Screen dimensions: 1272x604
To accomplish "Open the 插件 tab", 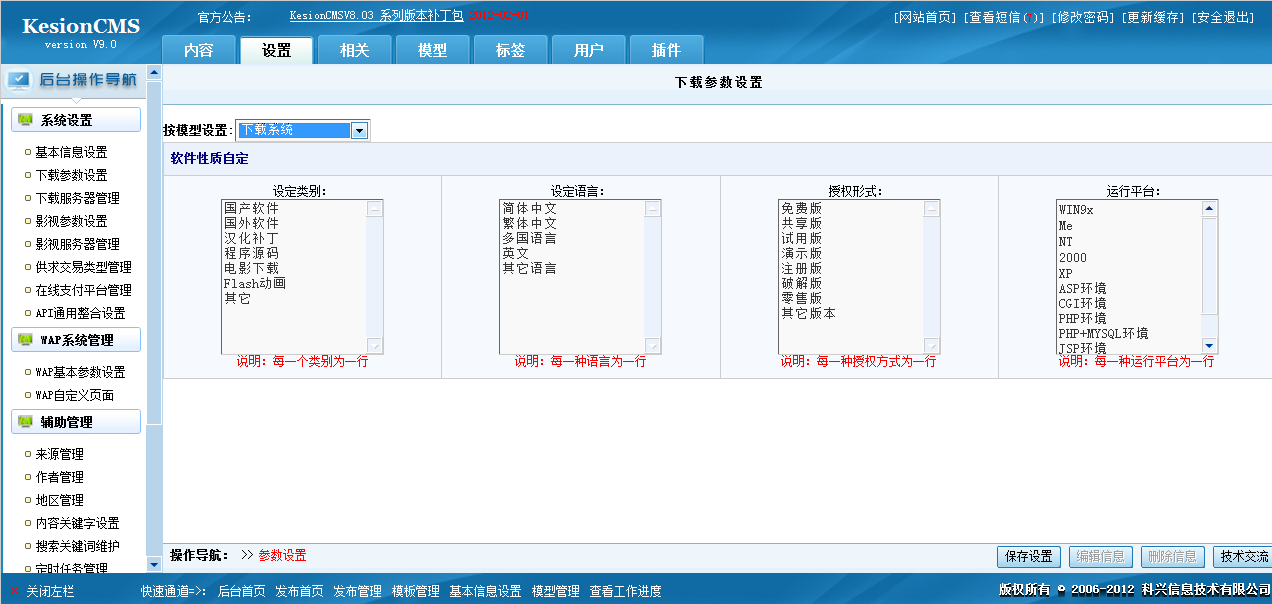I will point(666,50).
